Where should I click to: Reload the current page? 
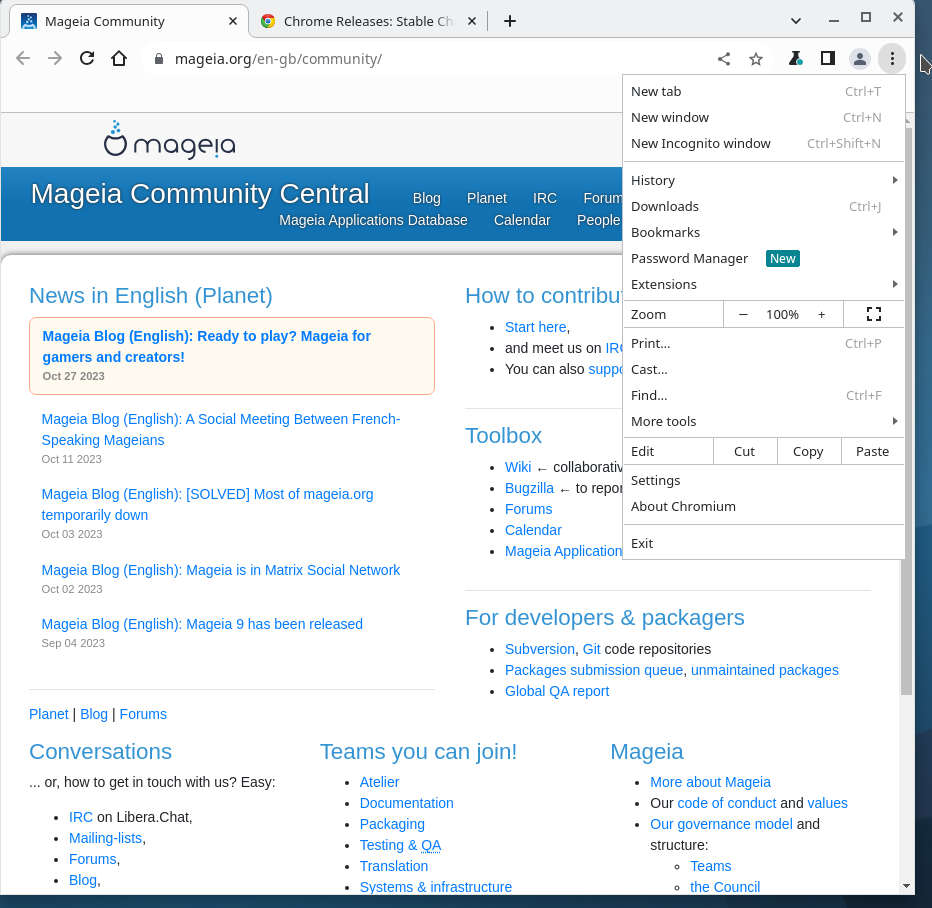87,58
